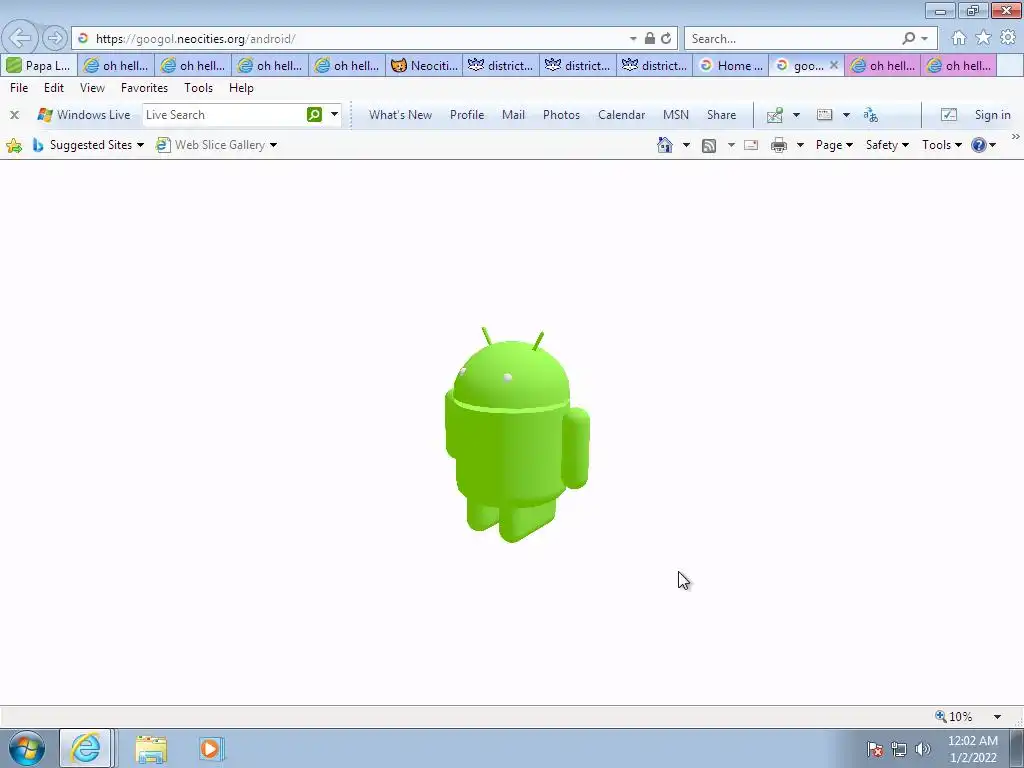1024x768 pixels.
Task: Open MSN on the Live toolbar
Action: (x=675, y=115)
